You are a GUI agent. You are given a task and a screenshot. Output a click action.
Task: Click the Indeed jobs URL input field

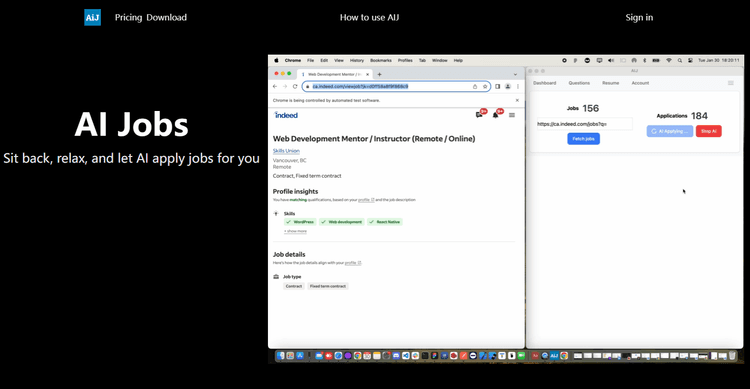(x=585, y=124)
